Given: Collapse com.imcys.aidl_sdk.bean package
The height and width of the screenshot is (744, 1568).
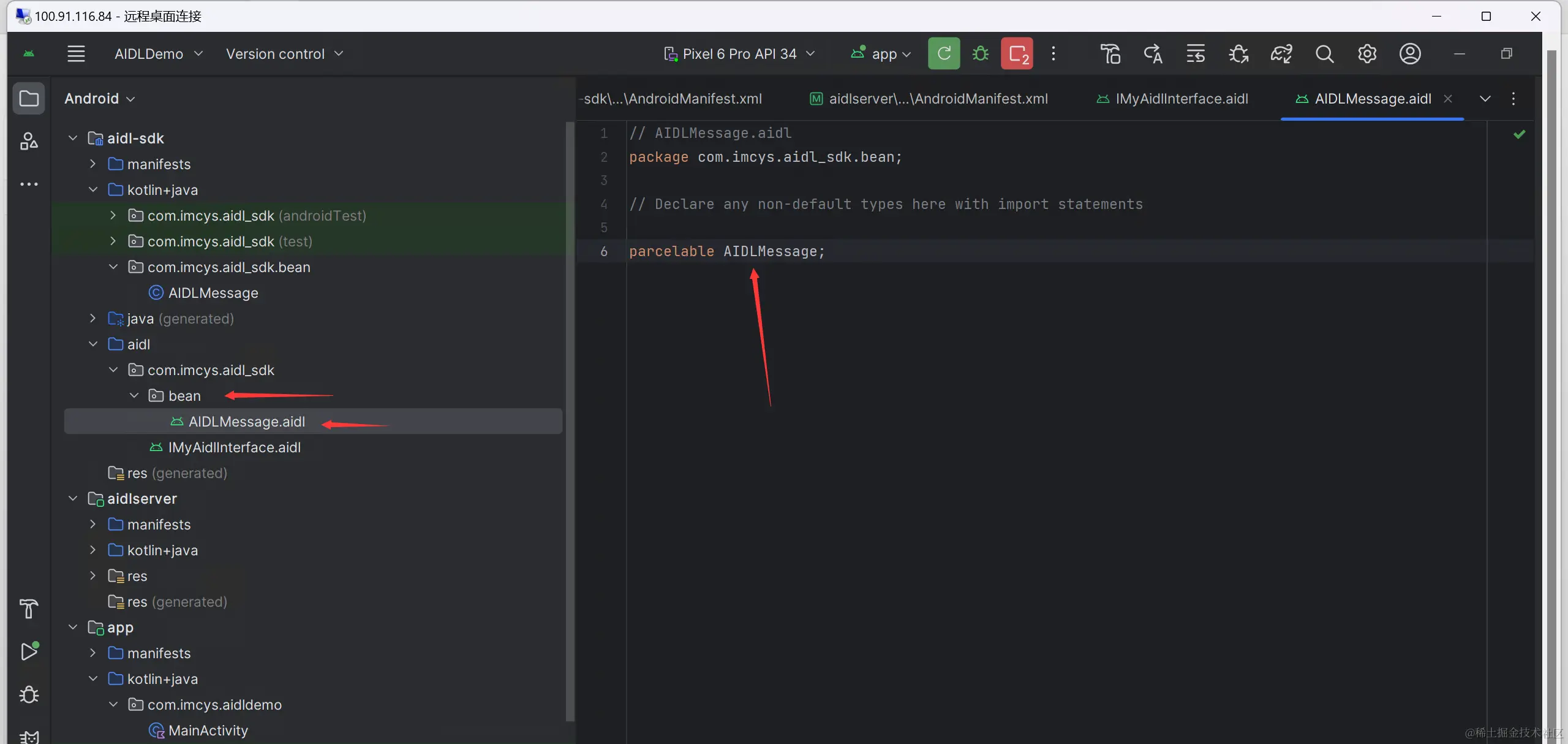Looking at the screenshot, I should (113, 267).
